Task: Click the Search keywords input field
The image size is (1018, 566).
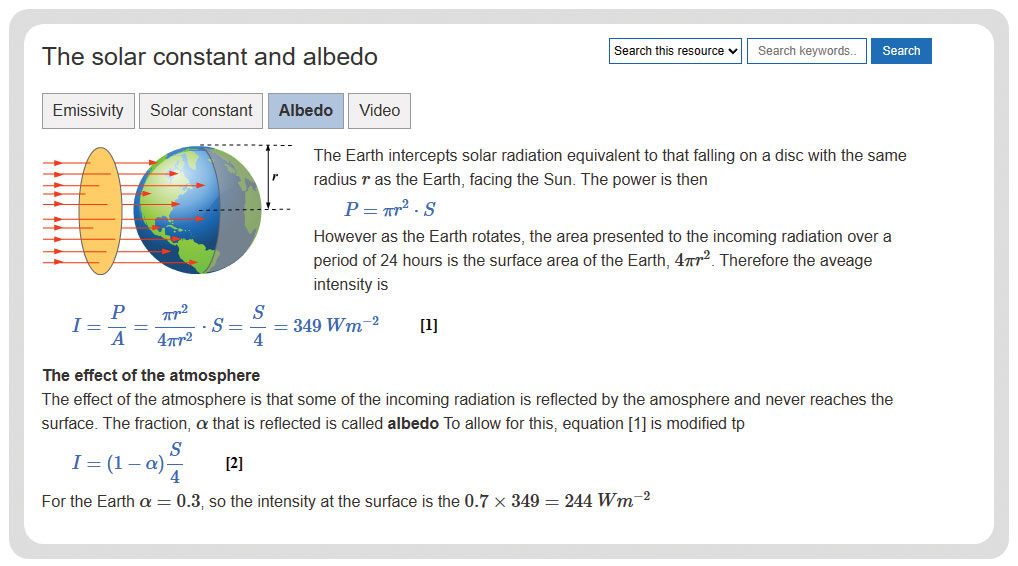Action: coord(807,51)
